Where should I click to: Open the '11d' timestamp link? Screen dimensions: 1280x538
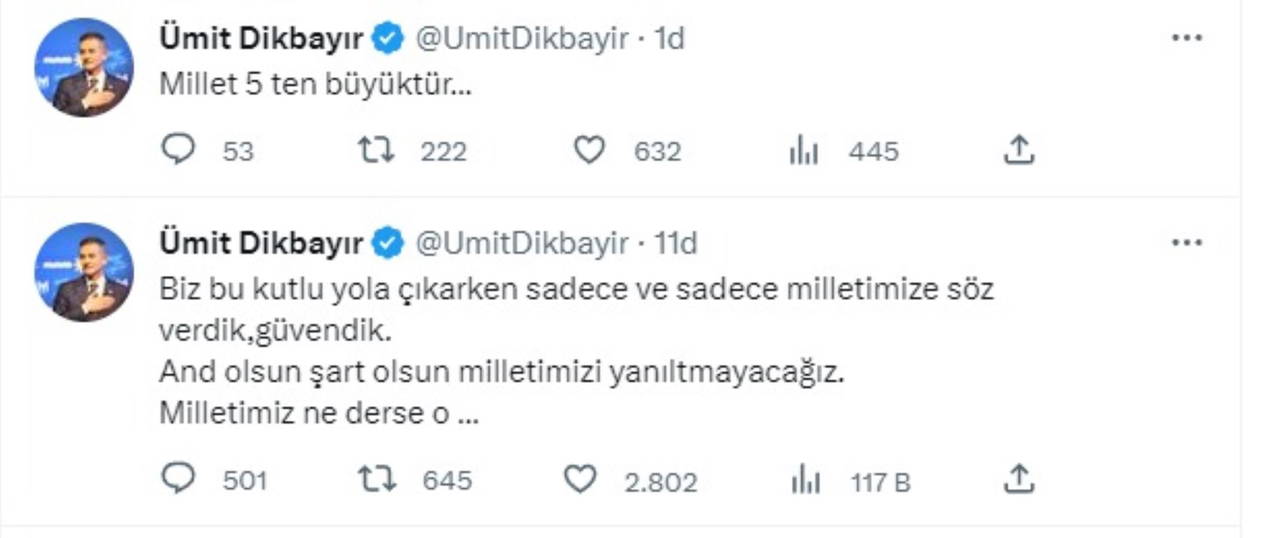[x=675, y=243]
